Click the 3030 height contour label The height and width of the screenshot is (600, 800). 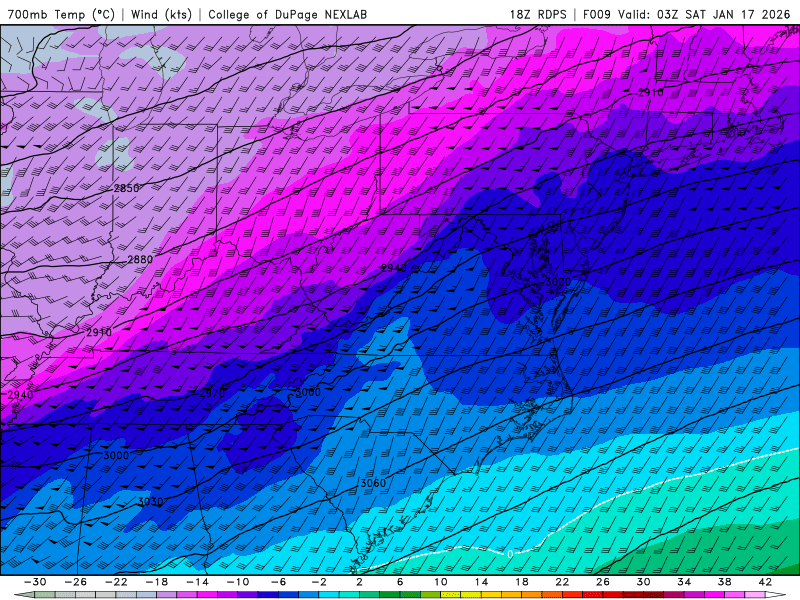pyautogui.click(x=151, y=502)
